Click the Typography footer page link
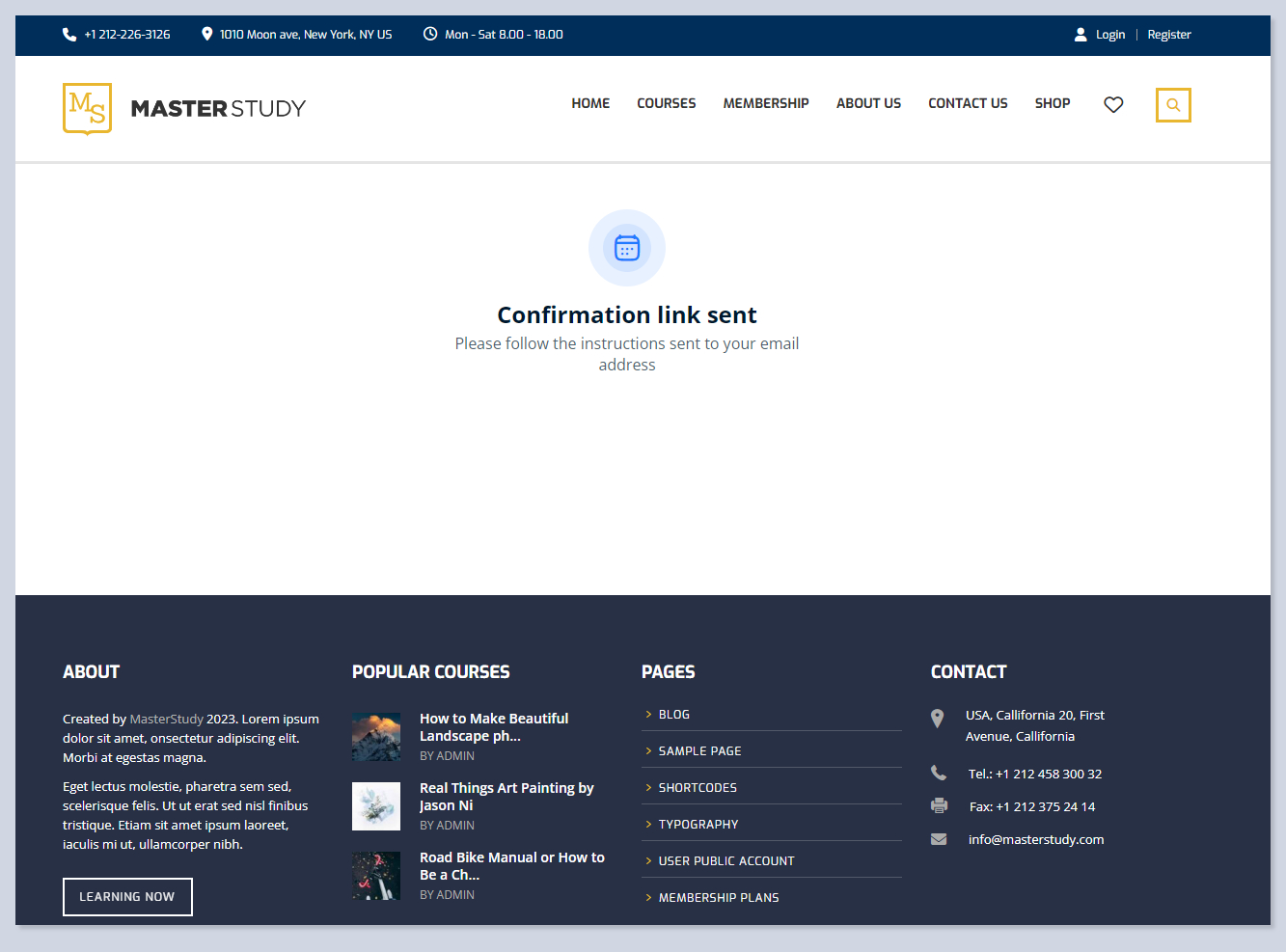The height and width of the screenshot is (952, 1286). [698, 825]
